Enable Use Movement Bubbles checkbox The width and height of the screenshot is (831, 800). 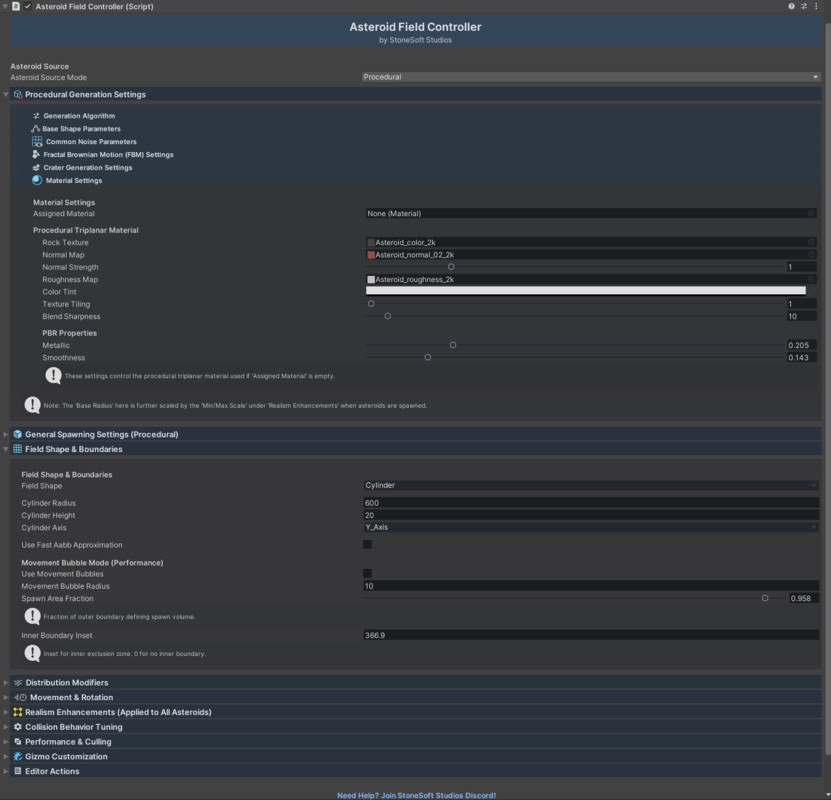(367, 573)
